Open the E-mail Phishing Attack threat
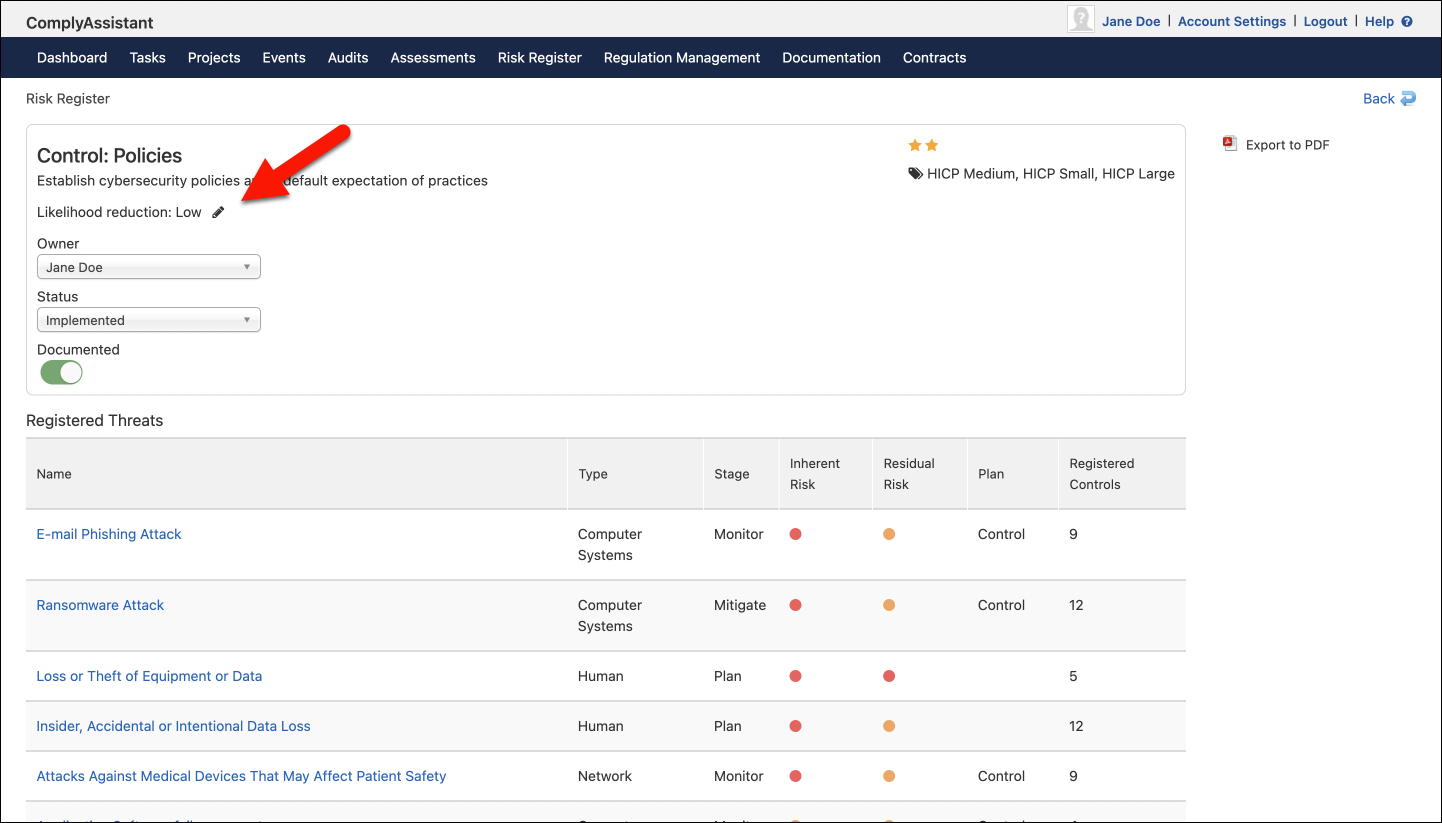 pos(109,534)
